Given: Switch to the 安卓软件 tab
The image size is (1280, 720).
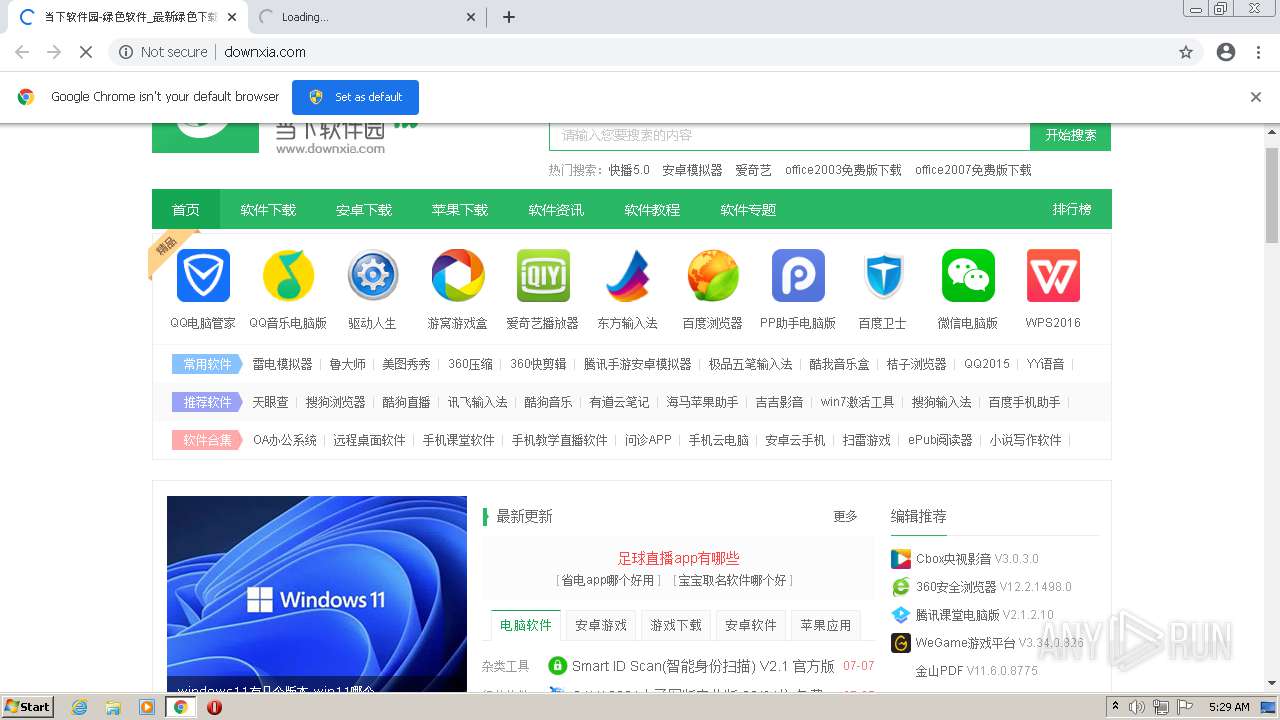Looking at the screenshot, I should (x=751, y=625).
